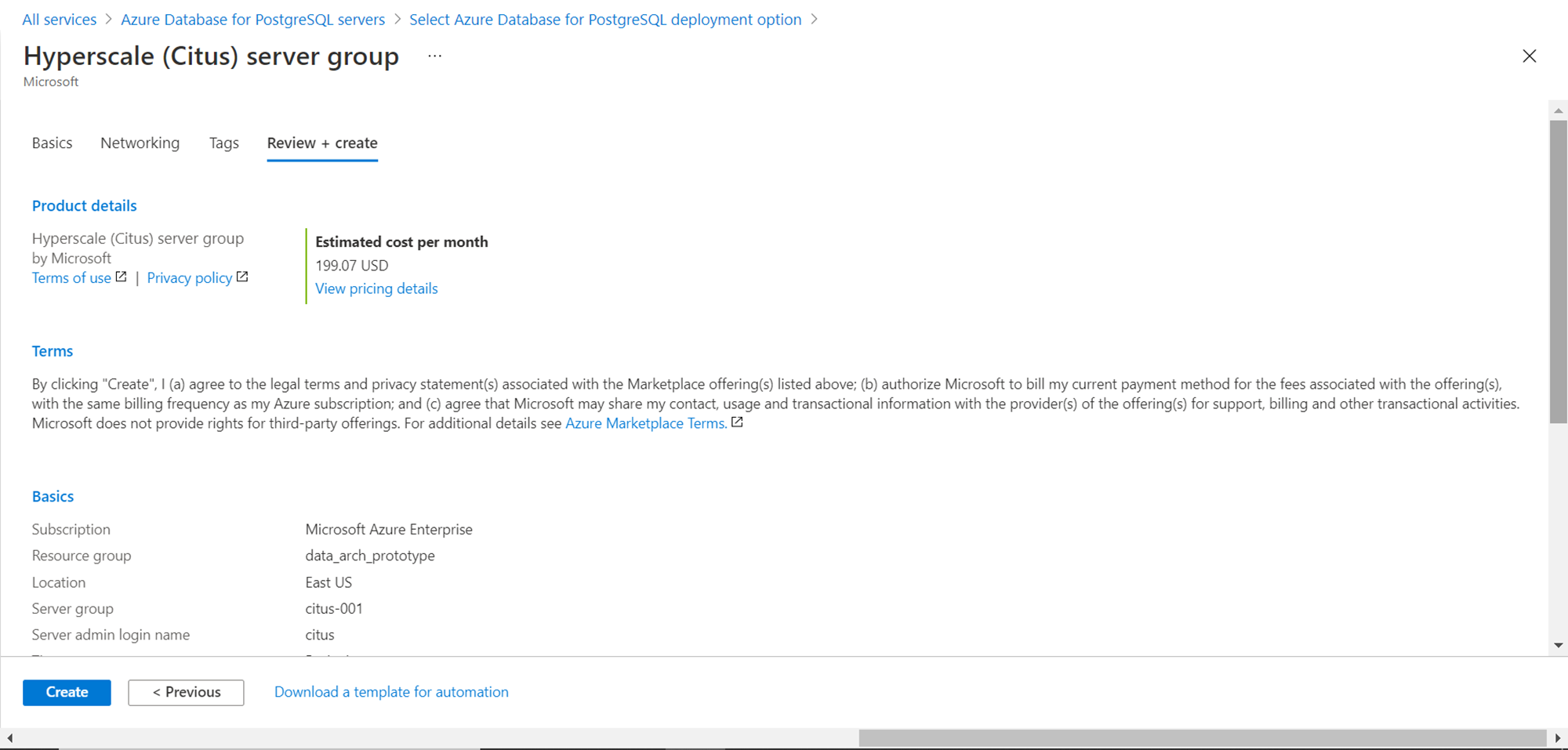Go to Azure Database for PostgreSQL servers breadcrumb

click(252, 20)
